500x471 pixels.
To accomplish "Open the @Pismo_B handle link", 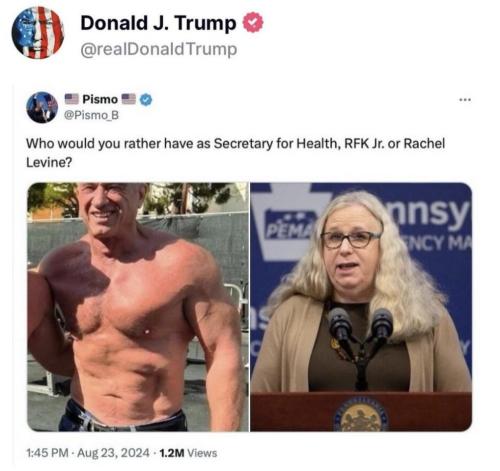I will pos(91,115).
